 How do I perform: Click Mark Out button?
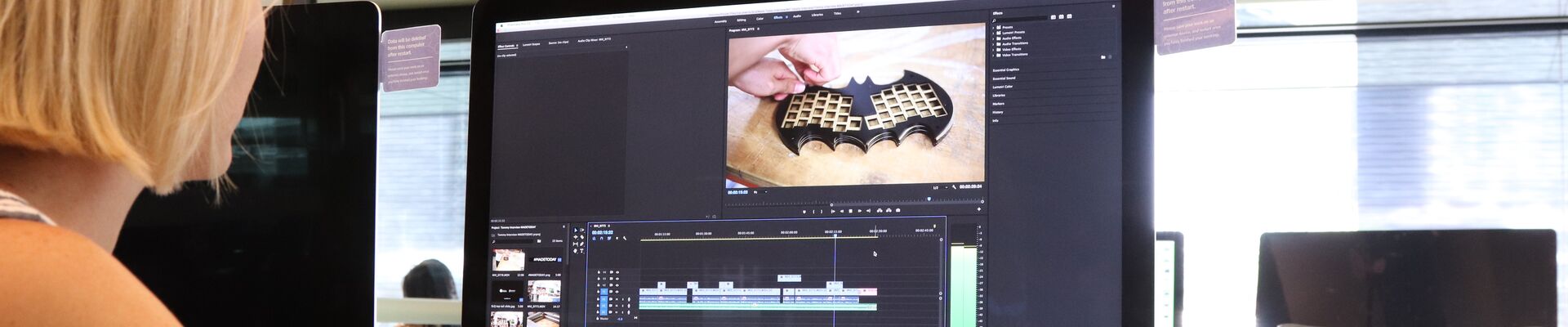tap(822, 212)
